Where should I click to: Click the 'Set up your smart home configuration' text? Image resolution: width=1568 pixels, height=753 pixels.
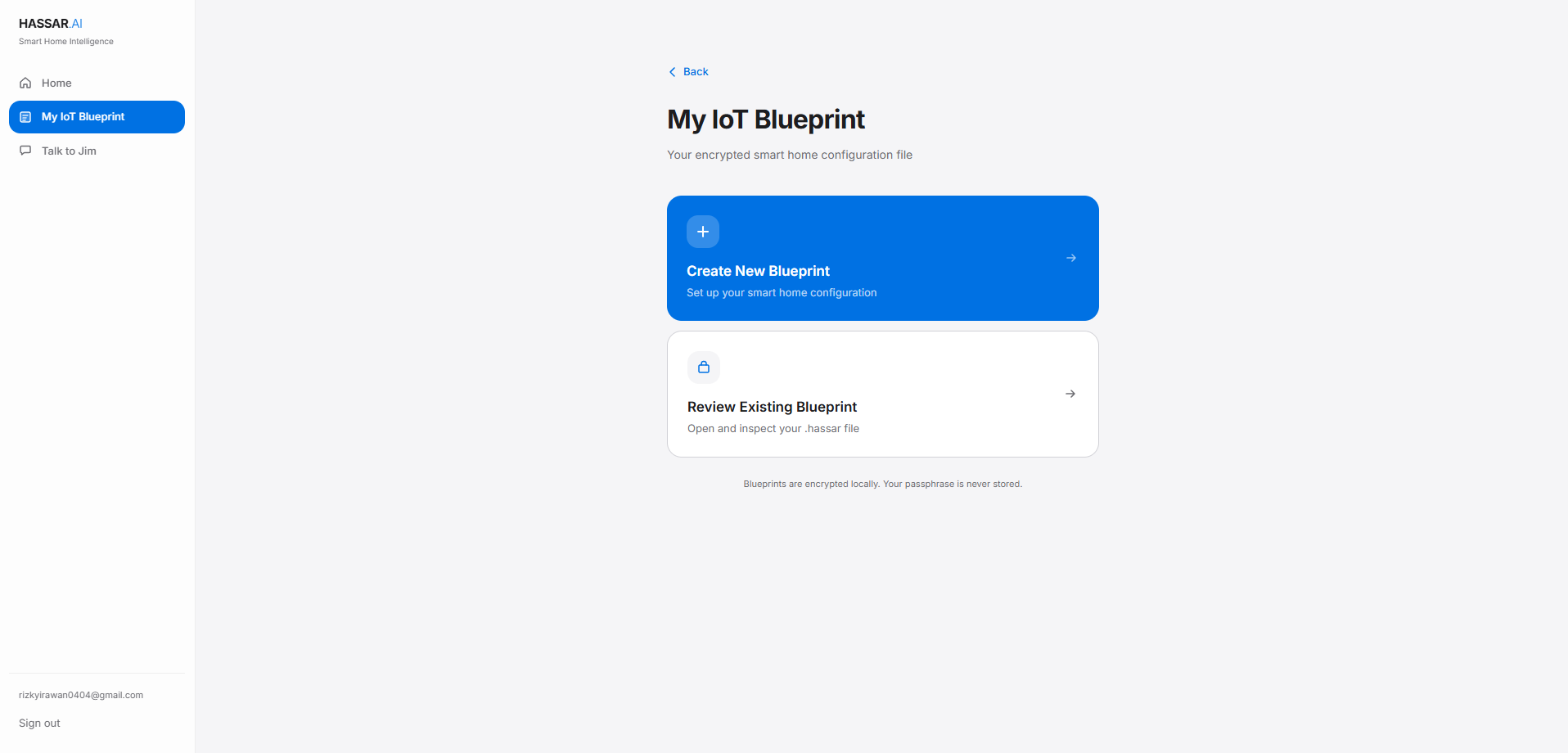coord(782,293)
